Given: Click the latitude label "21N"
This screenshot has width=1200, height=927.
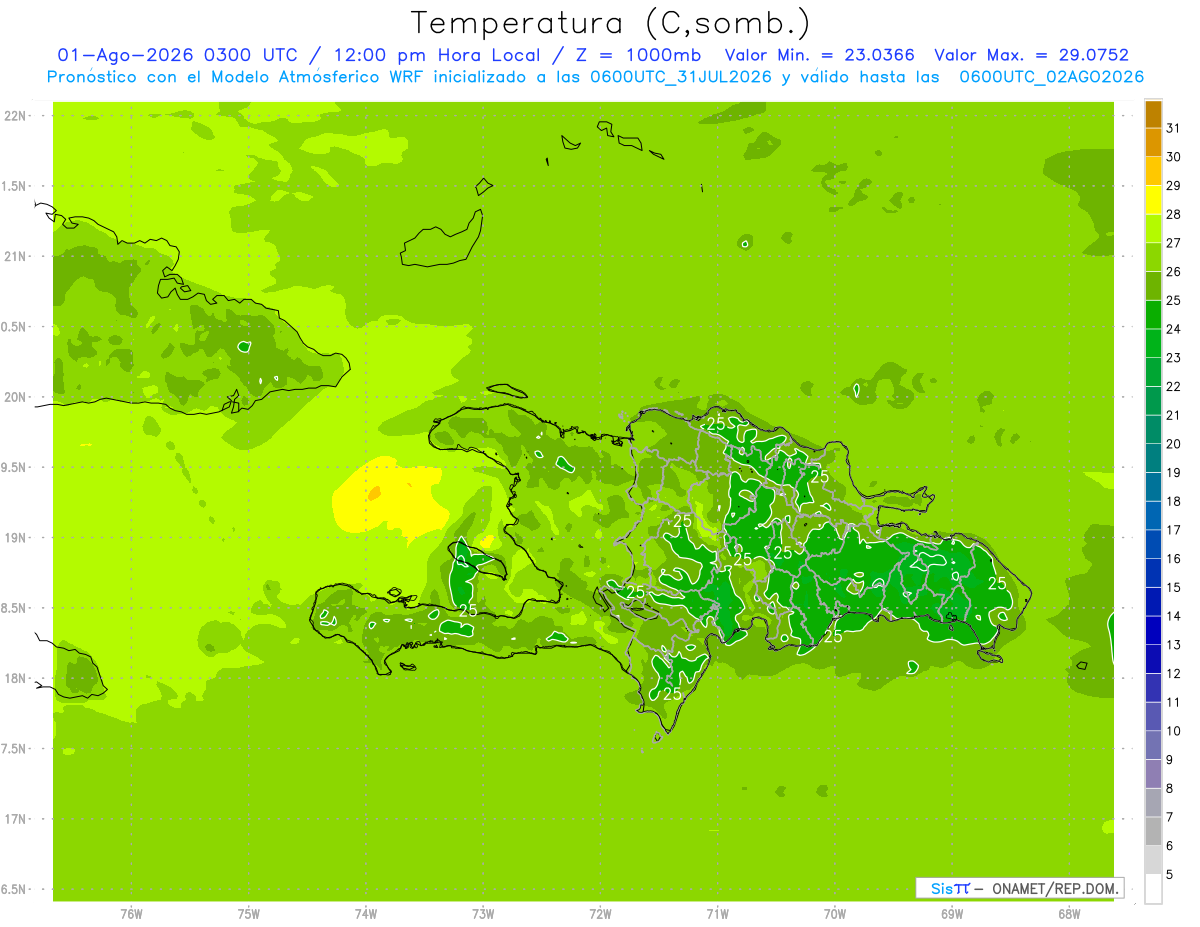Looking at the screenshot, I should [16, 256].
